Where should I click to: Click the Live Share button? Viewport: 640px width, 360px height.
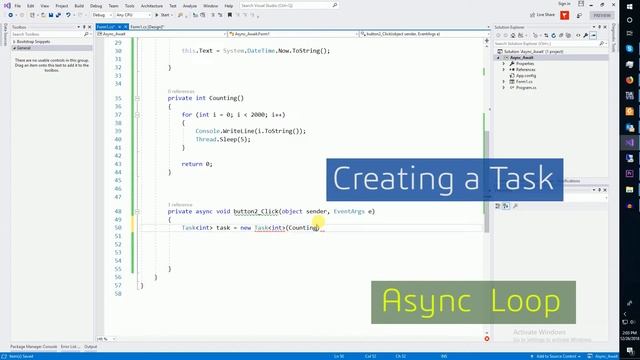point(542,15)
